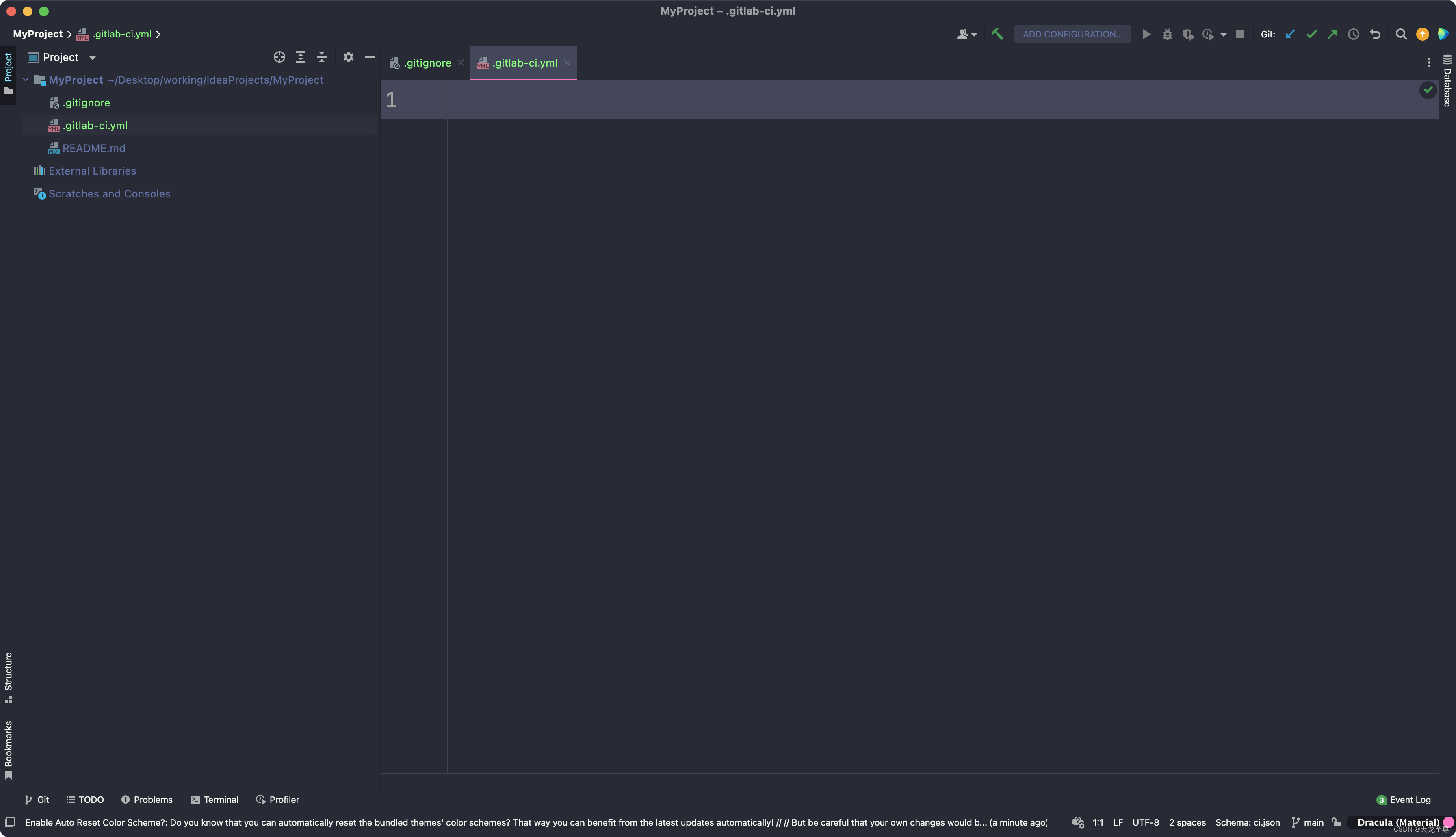Open the TODO tool window
1456x837 pixels.
[85, 800]
